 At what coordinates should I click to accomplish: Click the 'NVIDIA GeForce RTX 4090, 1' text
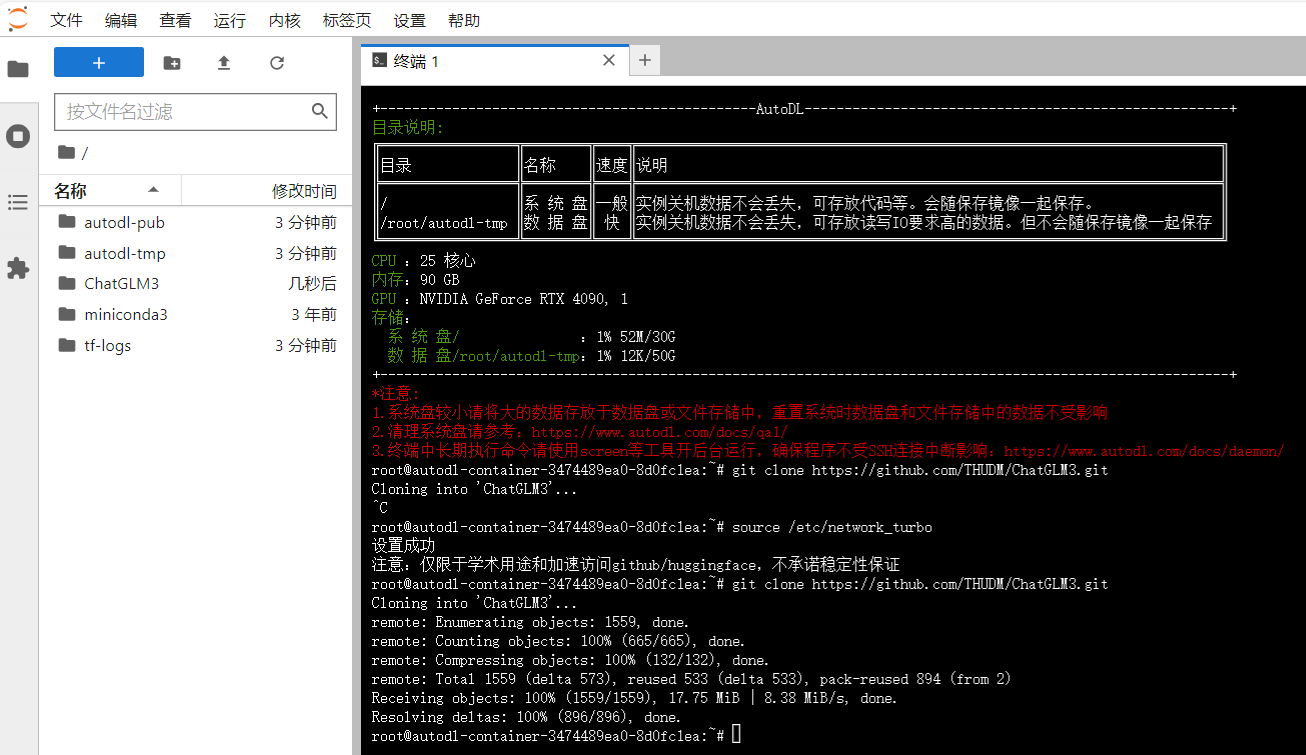click(x=524, y=299)
